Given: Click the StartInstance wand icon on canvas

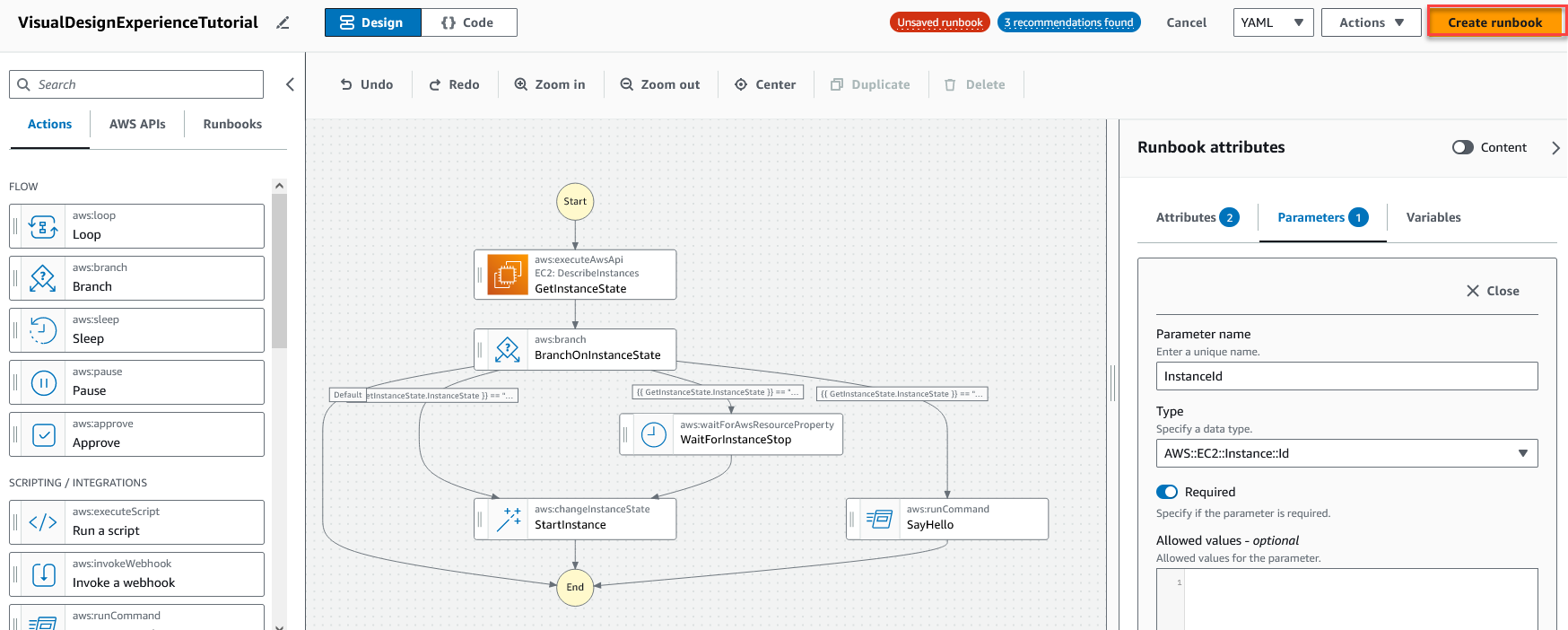Looking at the screenshot, I should click(509, 520).
